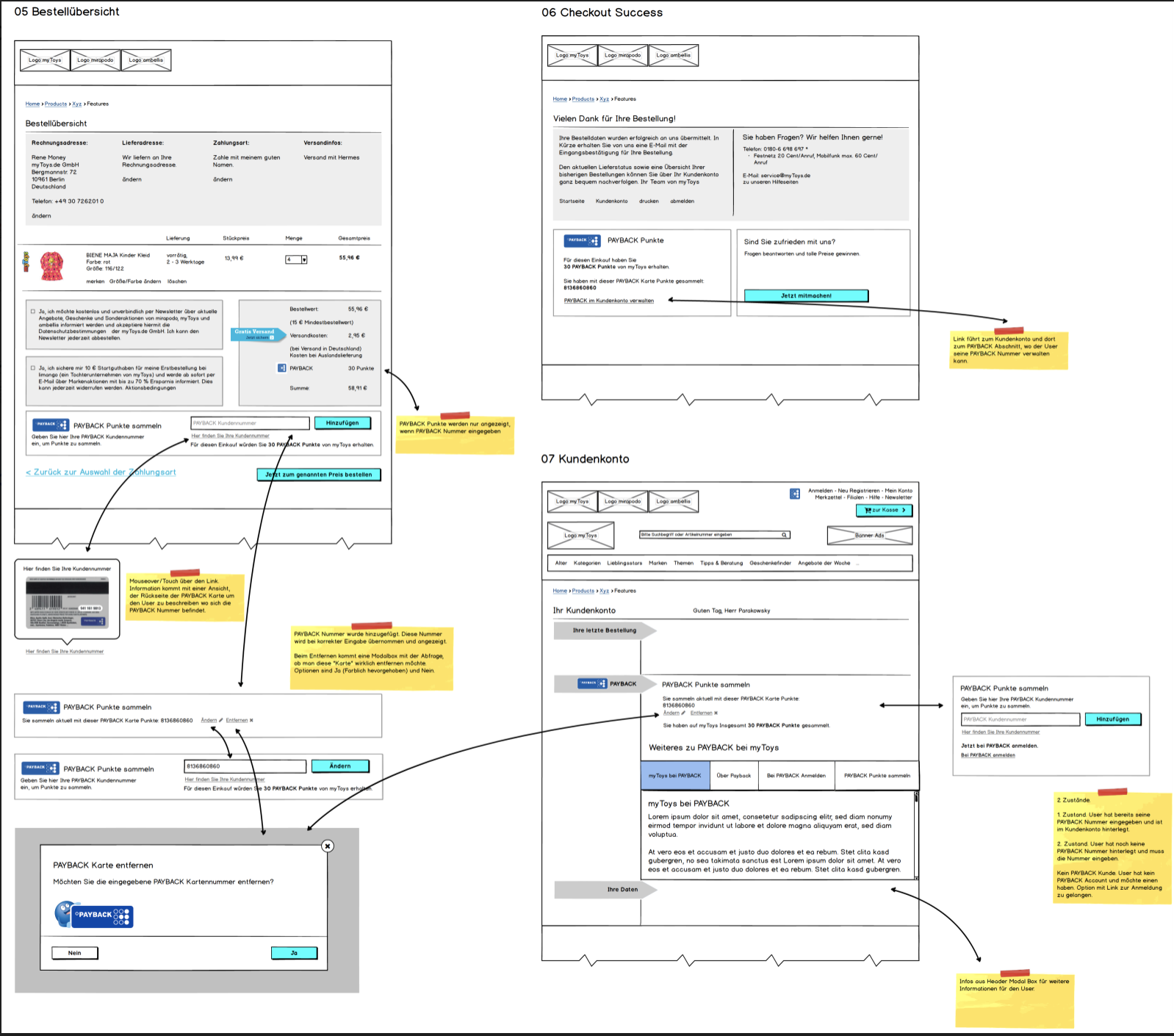The width and height of the screenshot is (1174, 1036).
Task: Open the BIENE MAJA dress product thumbnail
Action: [51, 266]
